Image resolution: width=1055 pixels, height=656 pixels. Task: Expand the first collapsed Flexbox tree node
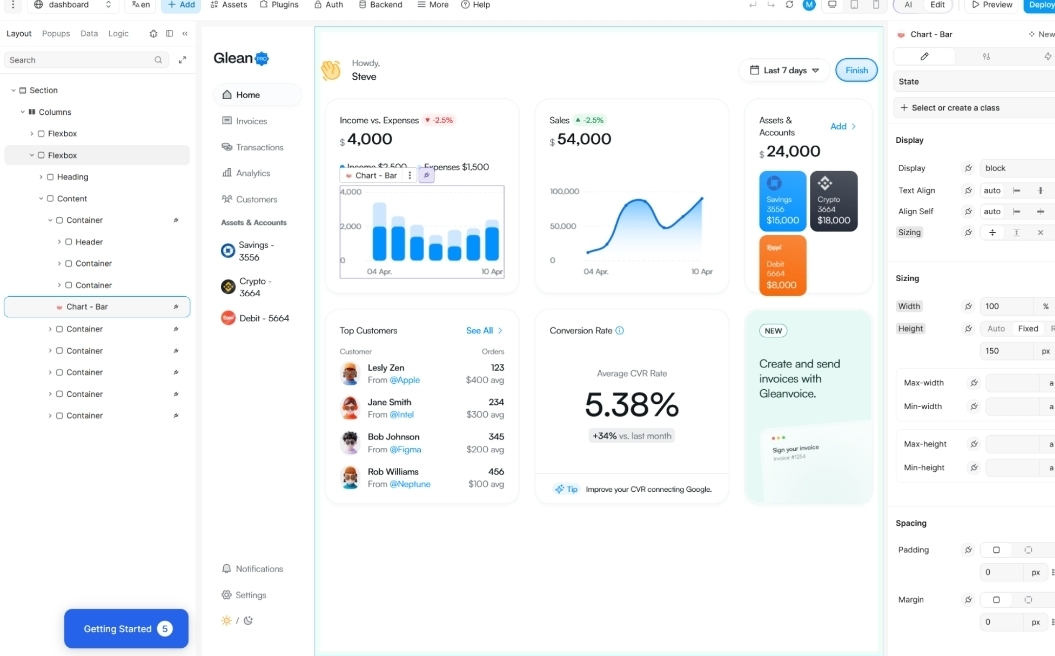pyautogui.click(x=32, y=134)
